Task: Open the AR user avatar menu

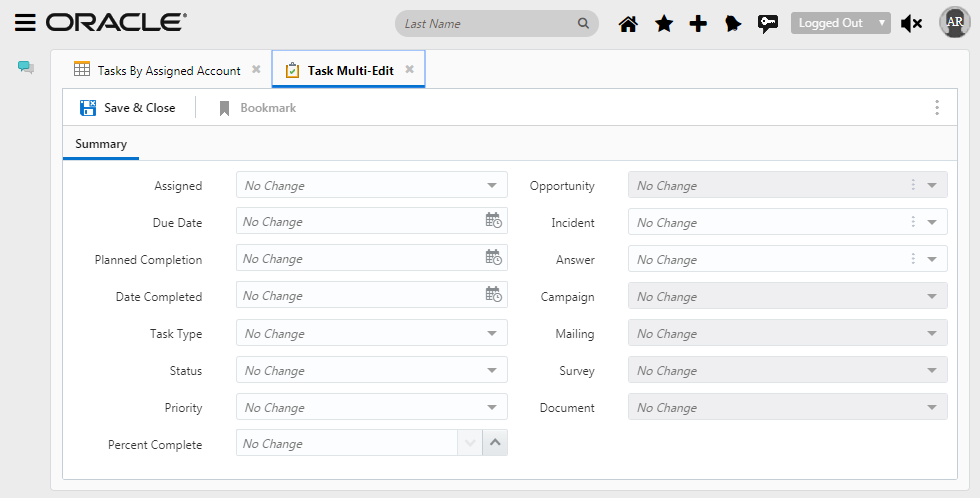Action: pyautogui.click(x=954, y=23)
